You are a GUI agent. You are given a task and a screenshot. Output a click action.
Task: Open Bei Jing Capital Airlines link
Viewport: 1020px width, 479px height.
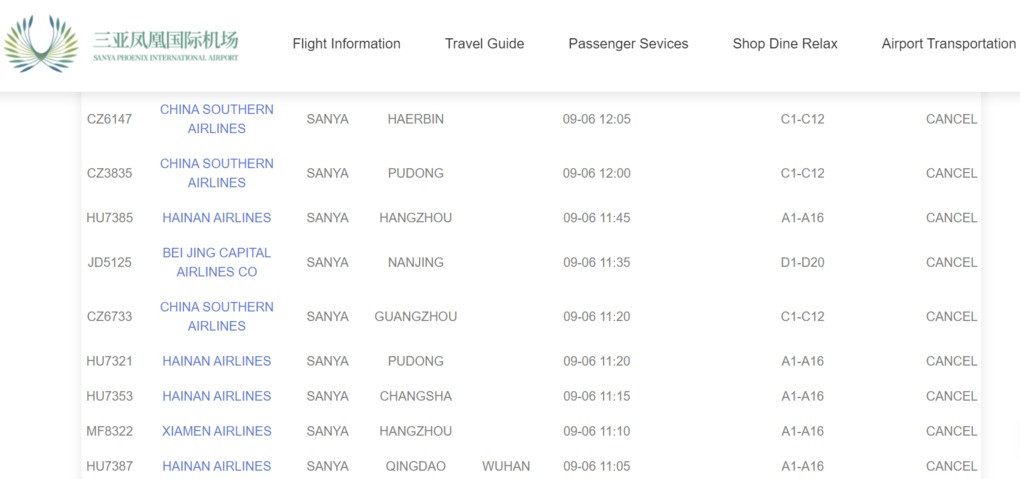pos(216,262)
